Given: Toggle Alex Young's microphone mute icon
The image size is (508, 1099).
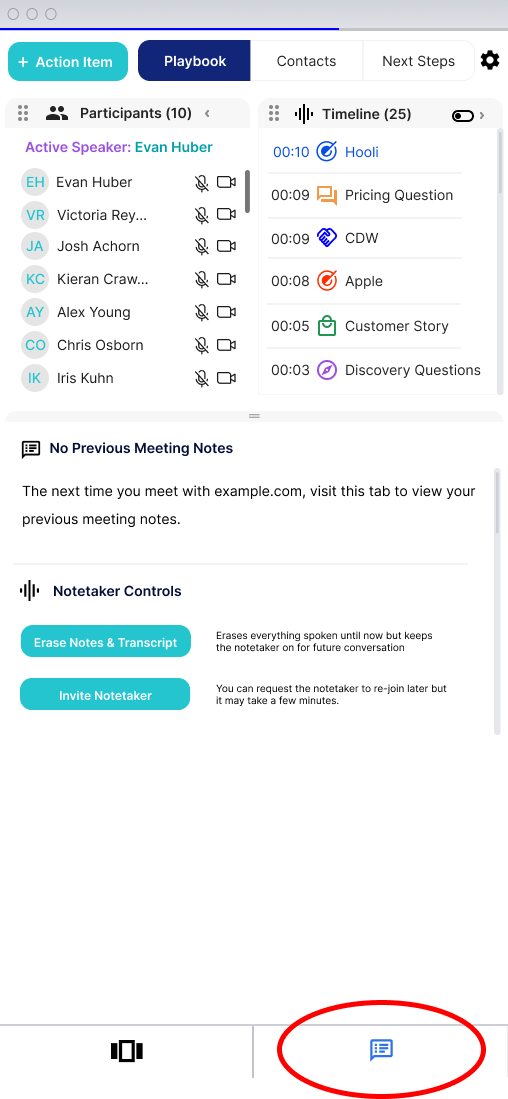Looking at the screenshot, I should coord(202,313).
